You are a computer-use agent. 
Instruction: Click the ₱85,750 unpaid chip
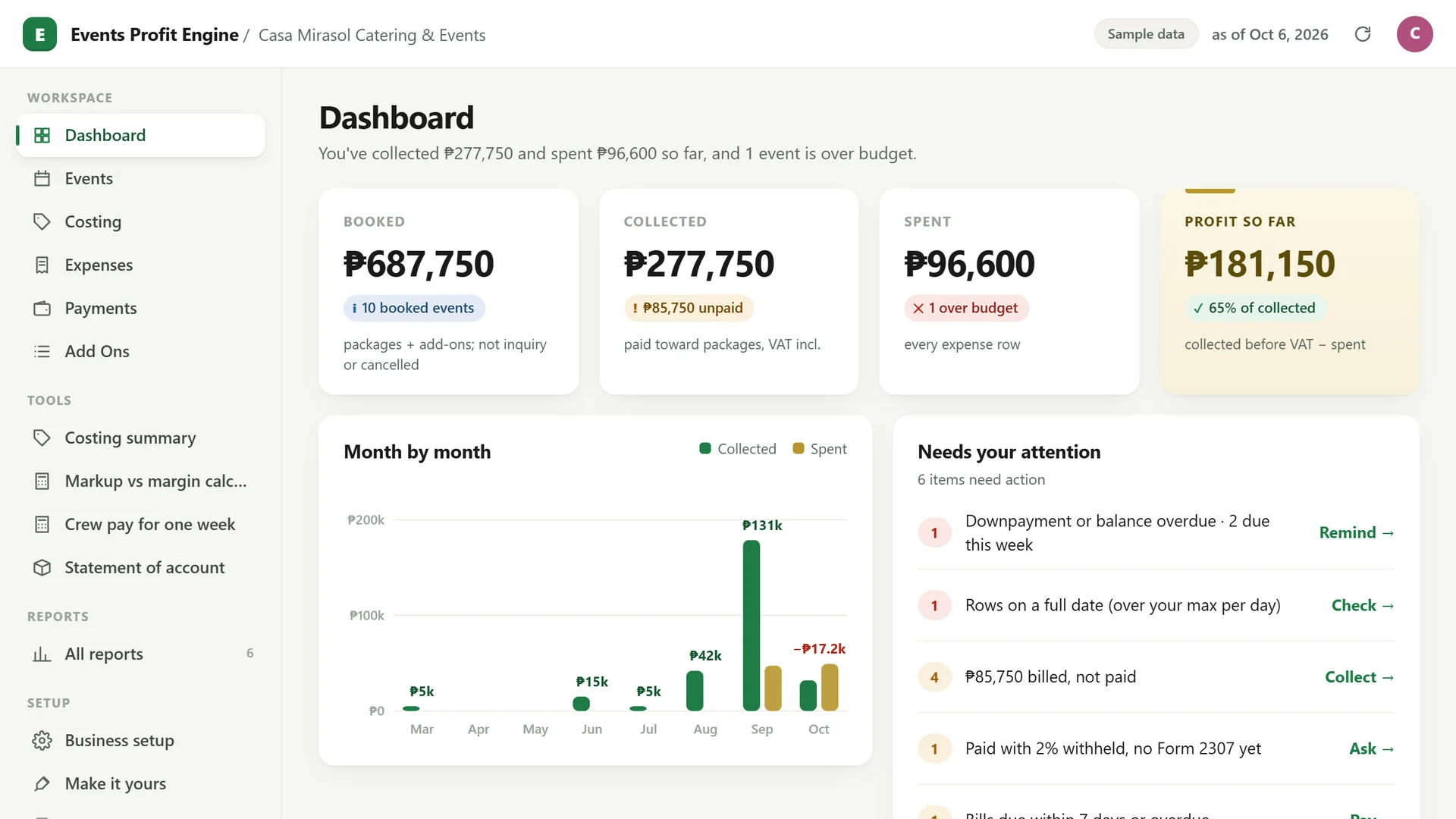tap(689, 308)
